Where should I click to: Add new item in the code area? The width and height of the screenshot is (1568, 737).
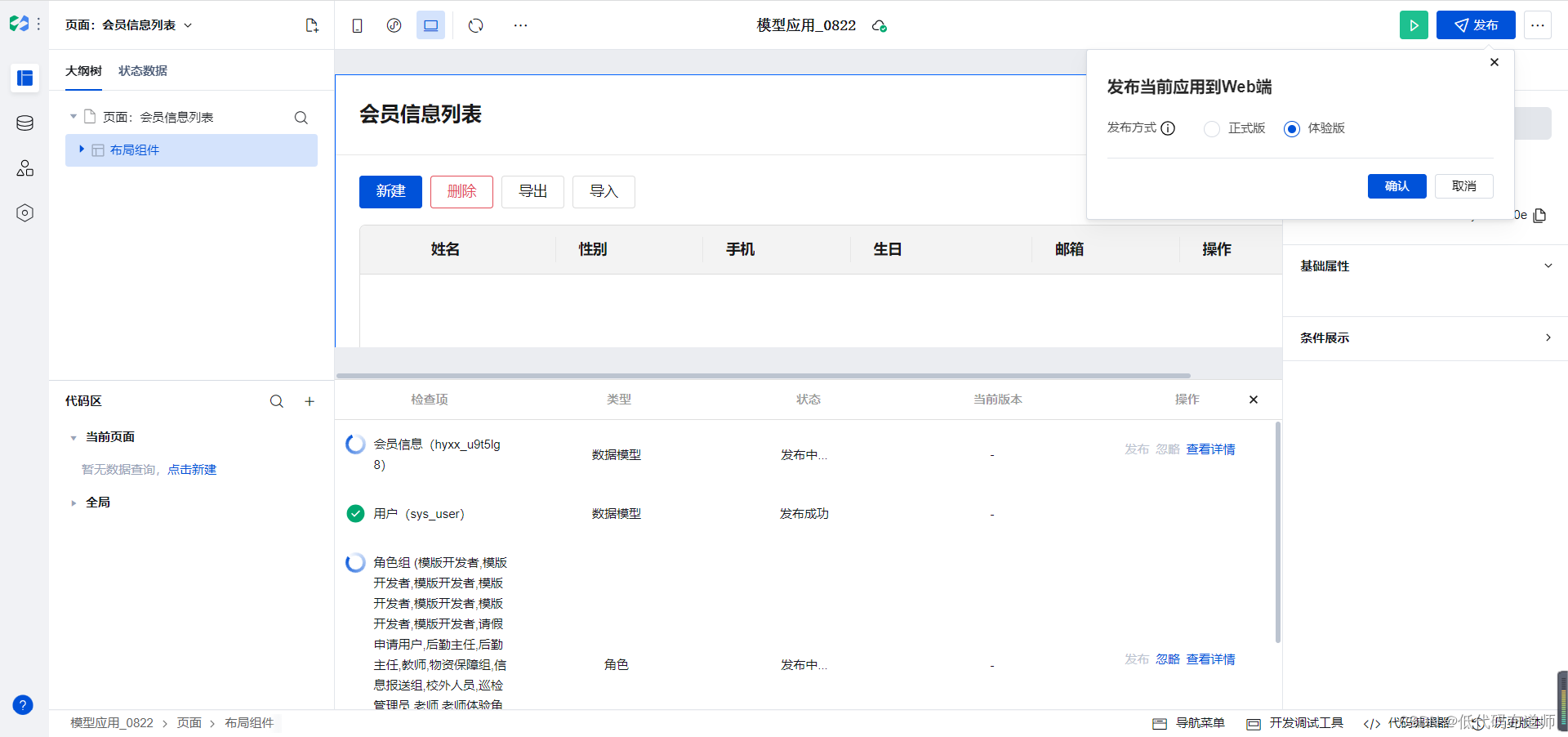(310, 401)
